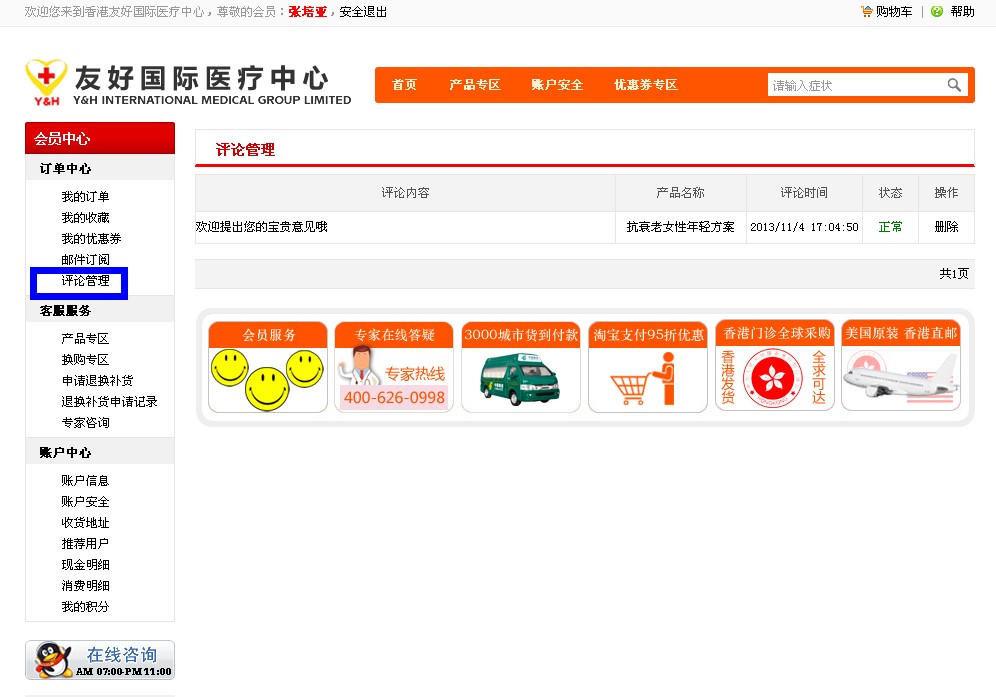The image size is (996, 697).
Task: Open the member service (会员服务) smiley card
Action: click(x=268, y=367)
